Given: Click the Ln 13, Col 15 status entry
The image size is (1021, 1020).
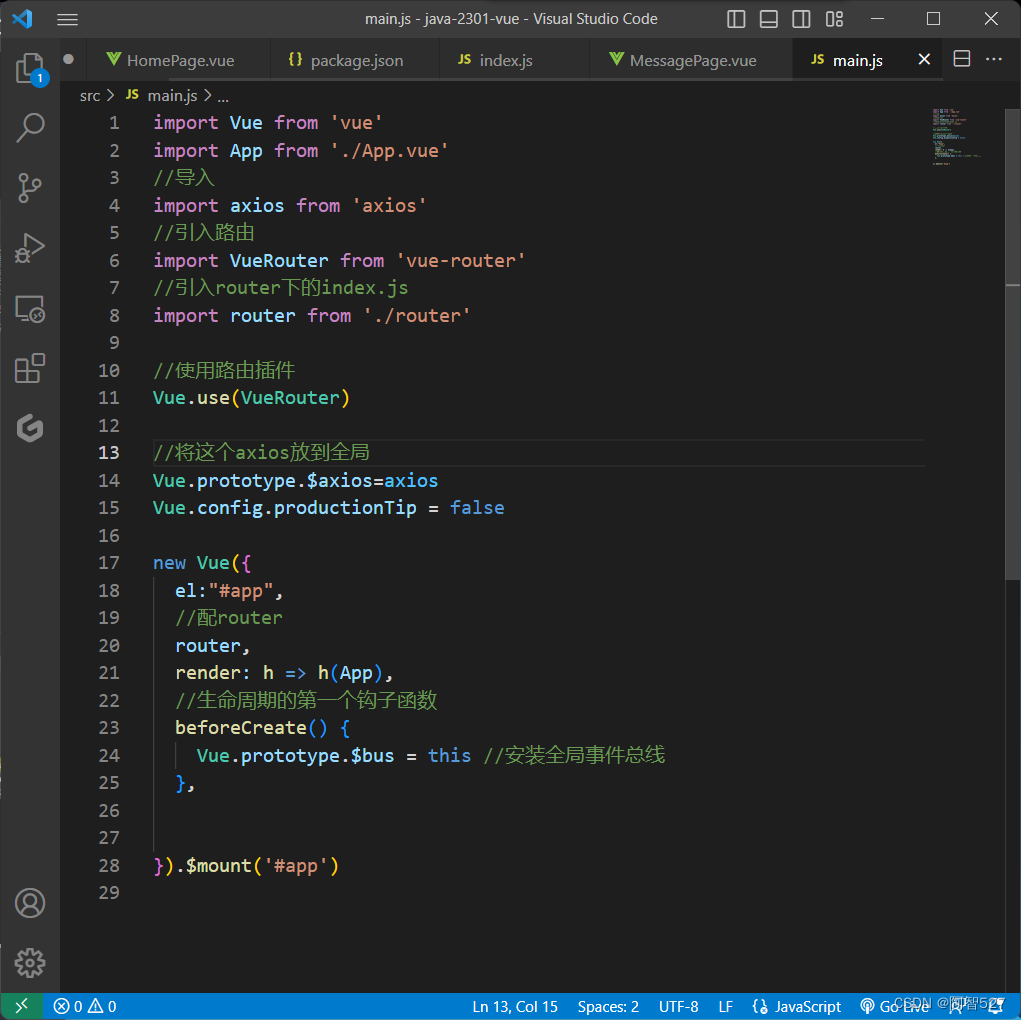Looking at the screenshot, I should coord(515,1006).
